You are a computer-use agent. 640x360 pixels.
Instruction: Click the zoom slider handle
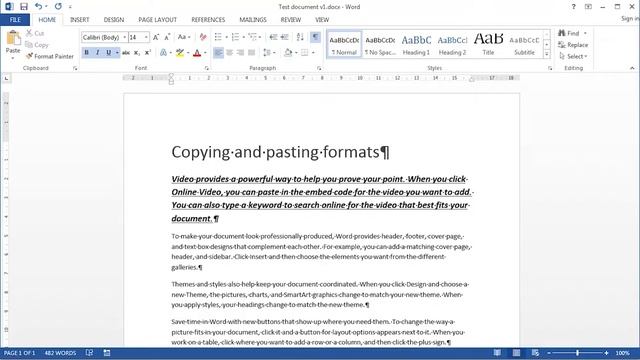coord(577,353)
